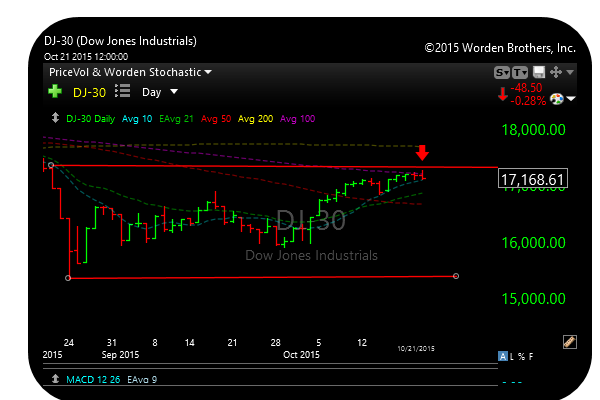Click the 18,000.00 price axis label

pos(533,130)
